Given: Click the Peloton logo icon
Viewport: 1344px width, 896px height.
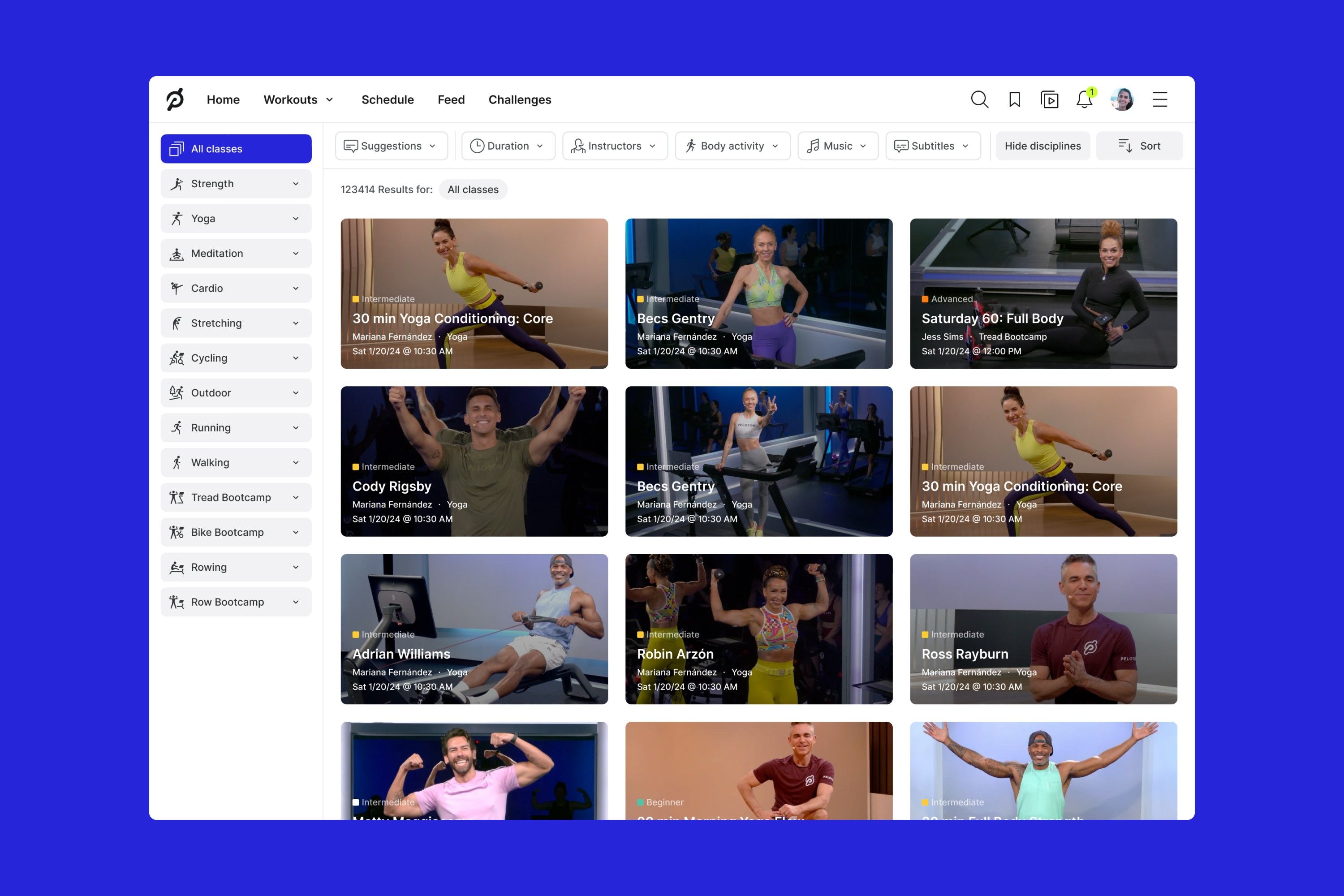Looking at the screenshot, I should (175, 99).
